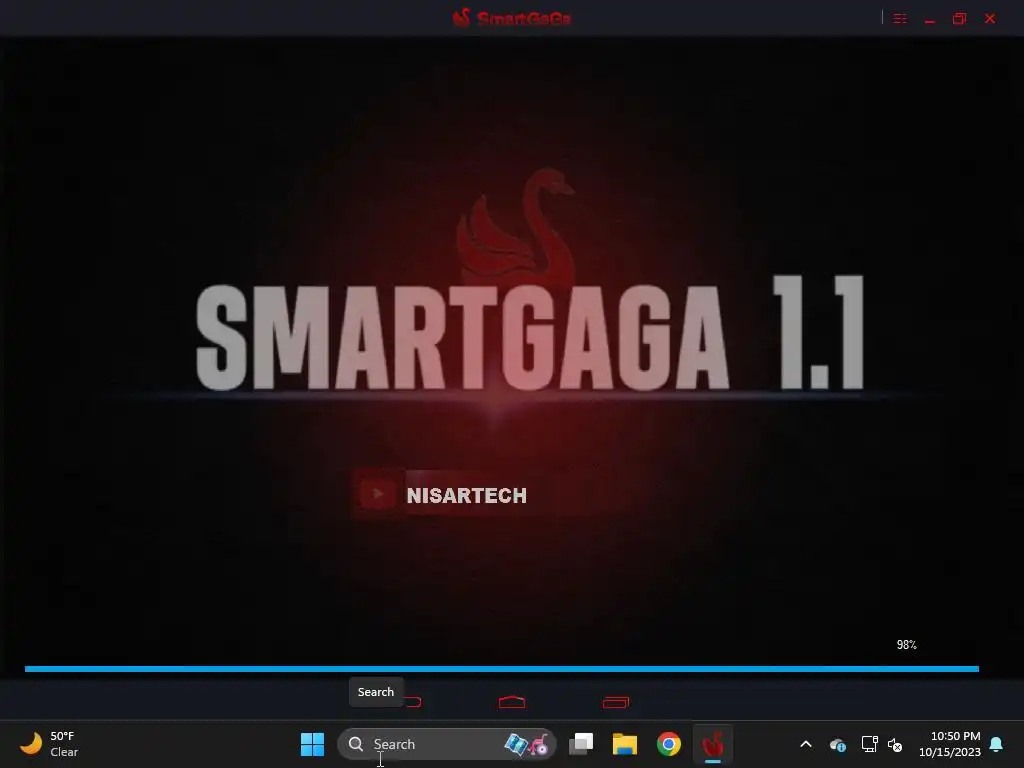Open the SmartGaGa menu (three lines) icon
Screen dimensions: 1024x768
(x=900, y=18)
